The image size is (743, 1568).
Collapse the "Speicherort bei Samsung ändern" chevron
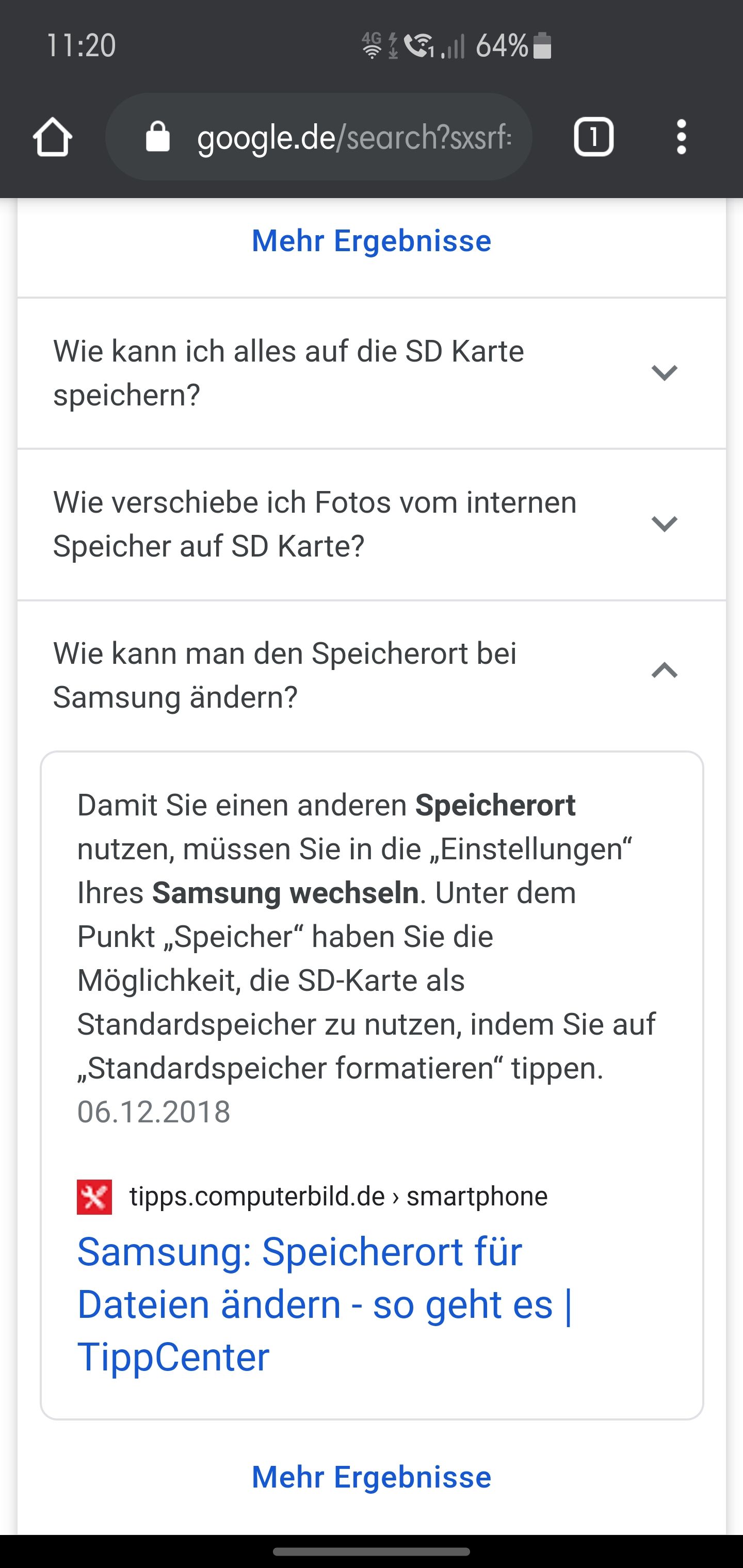click(x=665, y=670)
